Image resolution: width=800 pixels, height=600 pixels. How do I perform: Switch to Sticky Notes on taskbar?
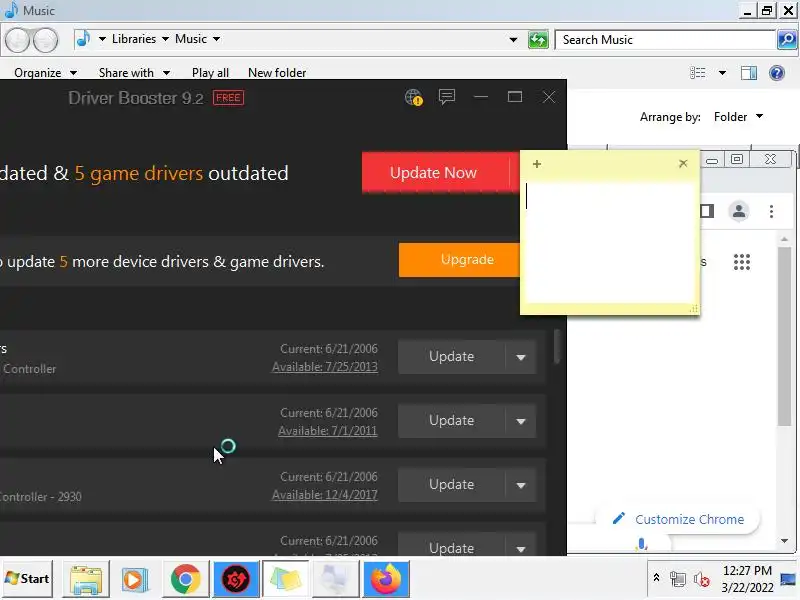[285, 579]
